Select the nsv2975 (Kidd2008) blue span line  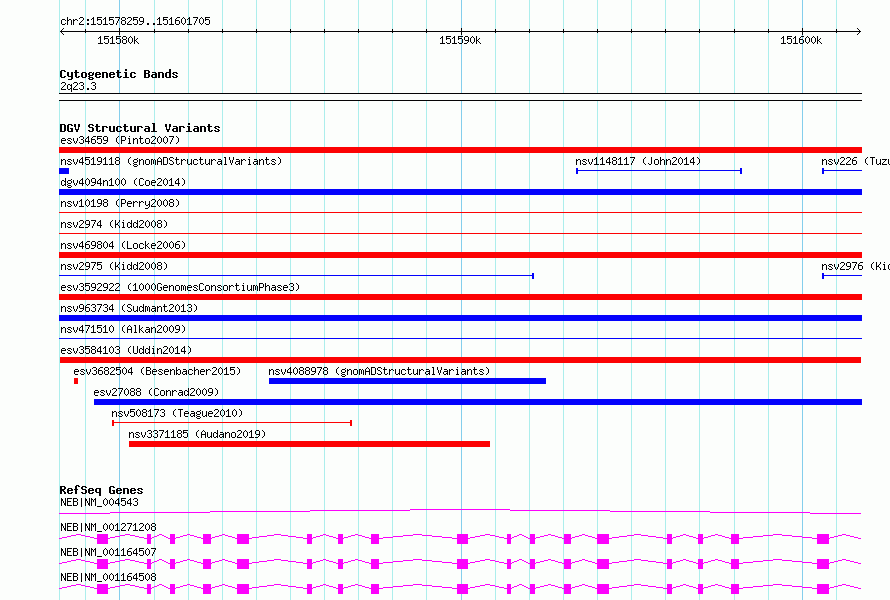tap(296, 276)
